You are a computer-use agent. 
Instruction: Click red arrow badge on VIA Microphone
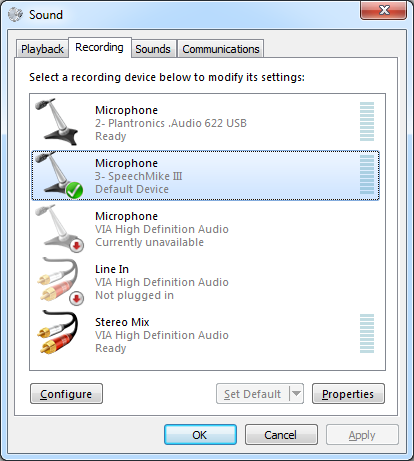pos(76,246)
